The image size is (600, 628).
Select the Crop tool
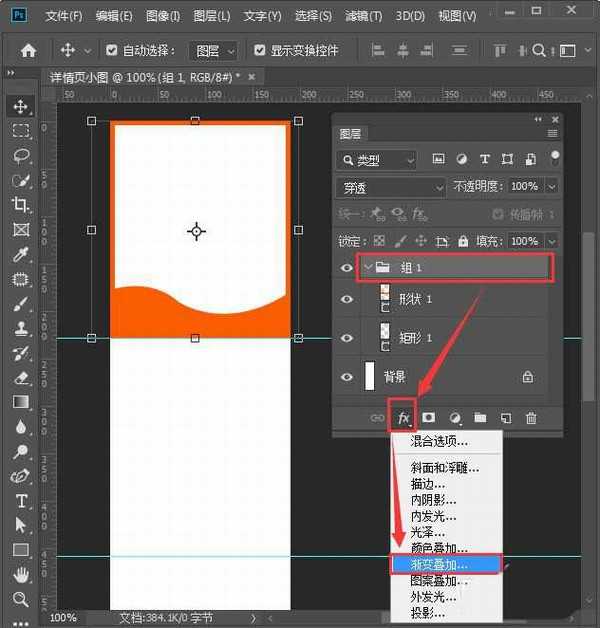[x=20, y=204]
